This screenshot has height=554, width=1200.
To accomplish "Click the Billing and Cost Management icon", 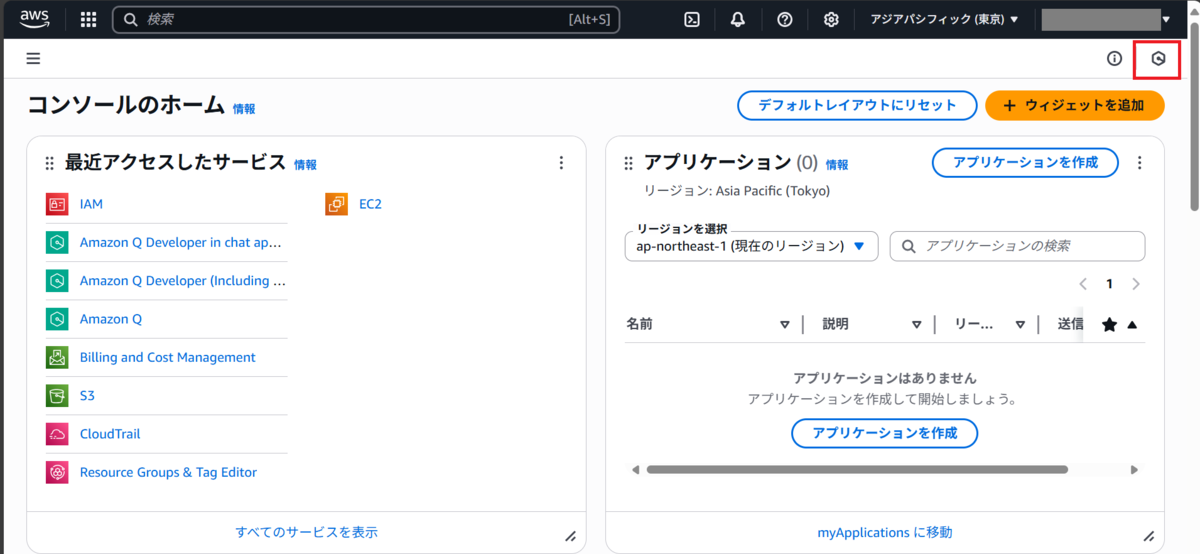I will (57, 357).
